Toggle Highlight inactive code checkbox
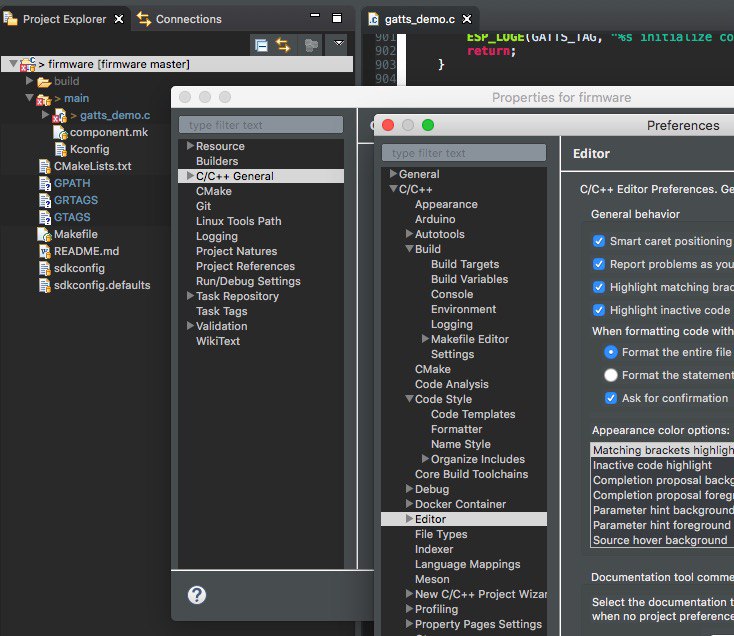734x636 pixels. tap(599, 310)
